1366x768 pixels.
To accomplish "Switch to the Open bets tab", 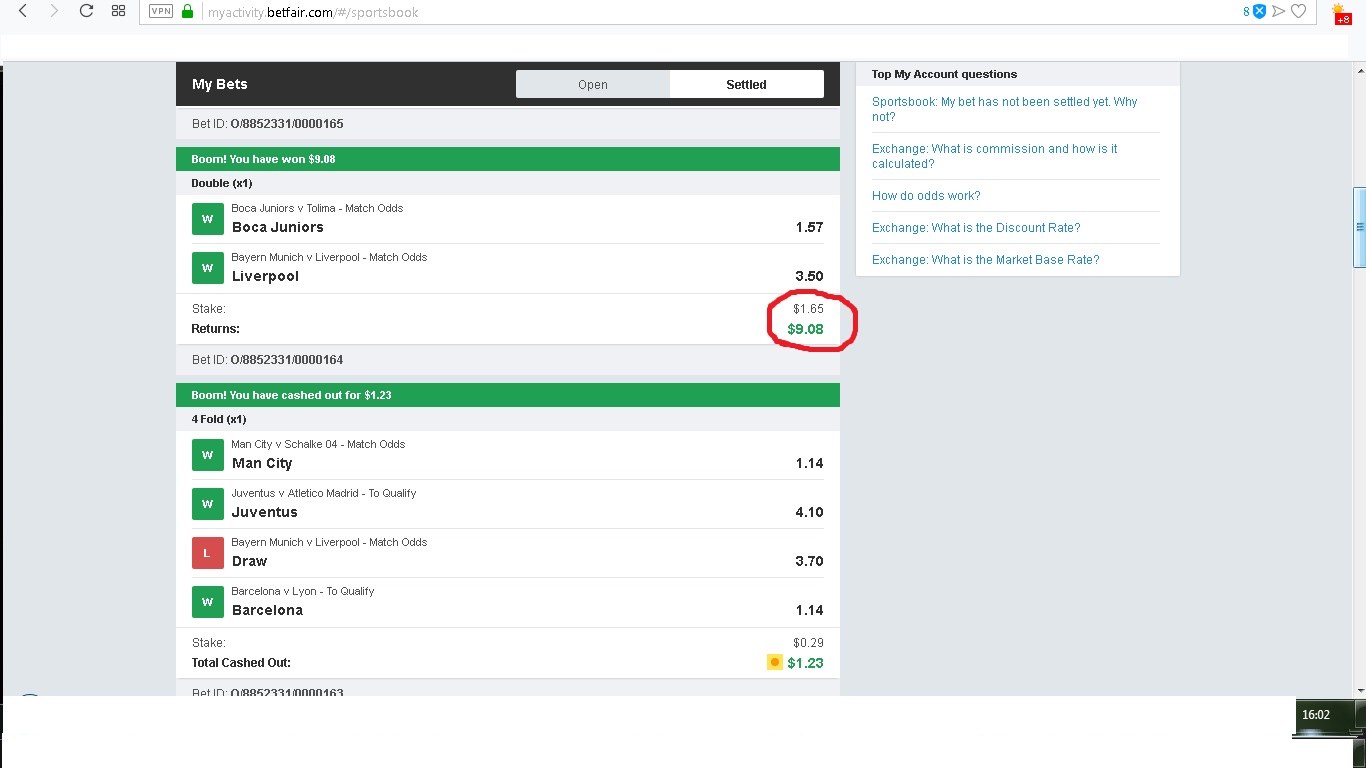I will (593, 84).
